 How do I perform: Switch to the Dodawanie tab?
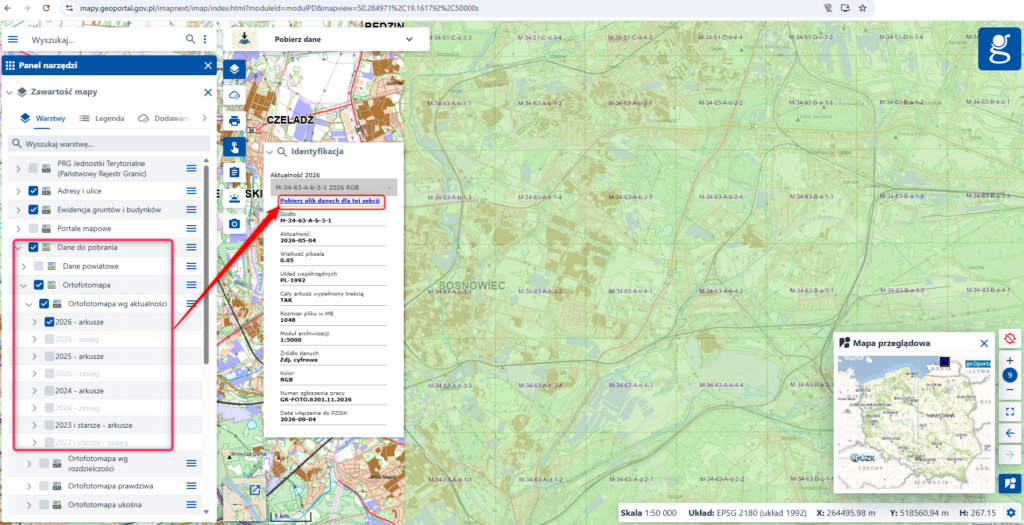[165, 118]
